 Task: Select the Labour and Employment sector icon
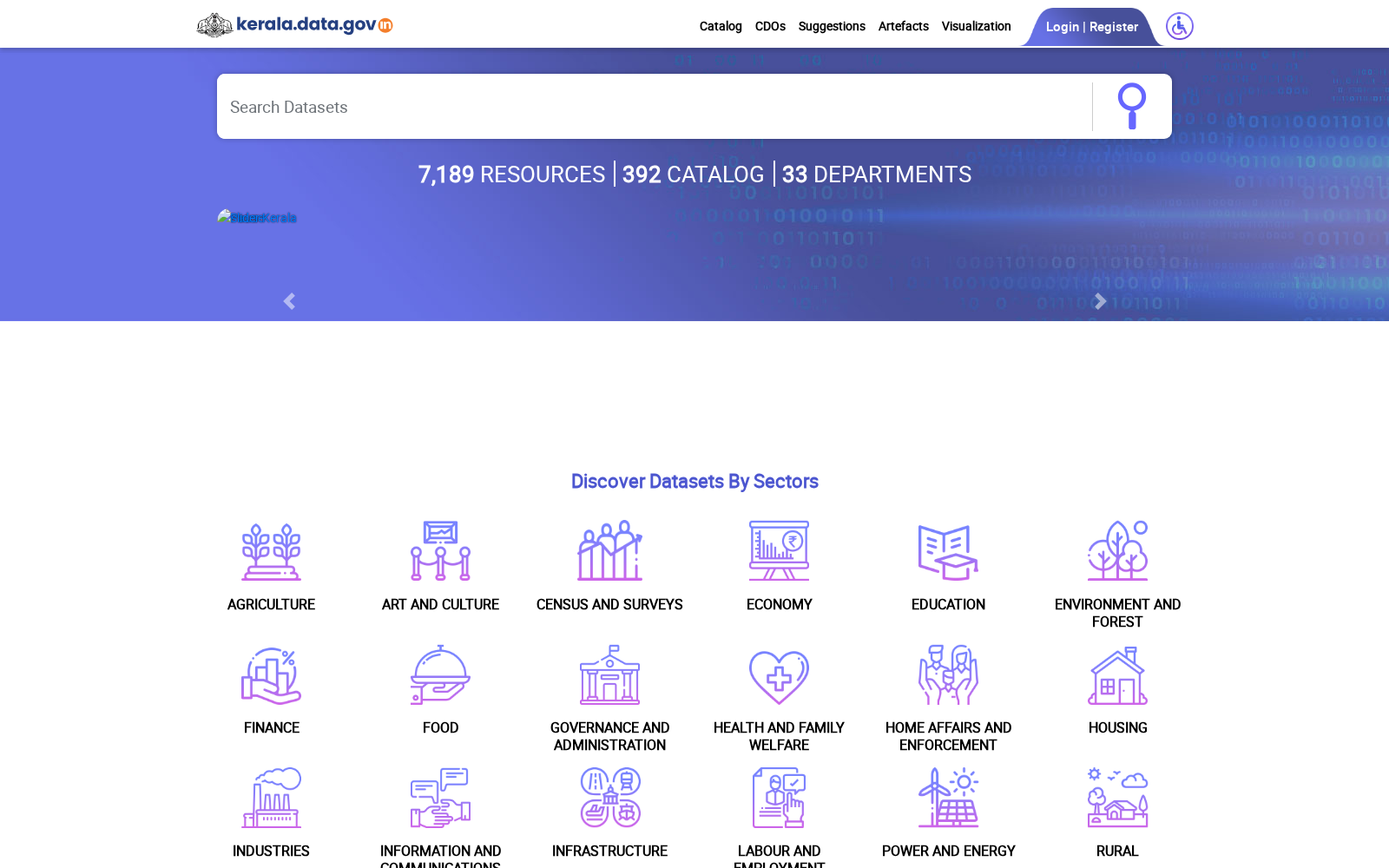pos(779,797)
